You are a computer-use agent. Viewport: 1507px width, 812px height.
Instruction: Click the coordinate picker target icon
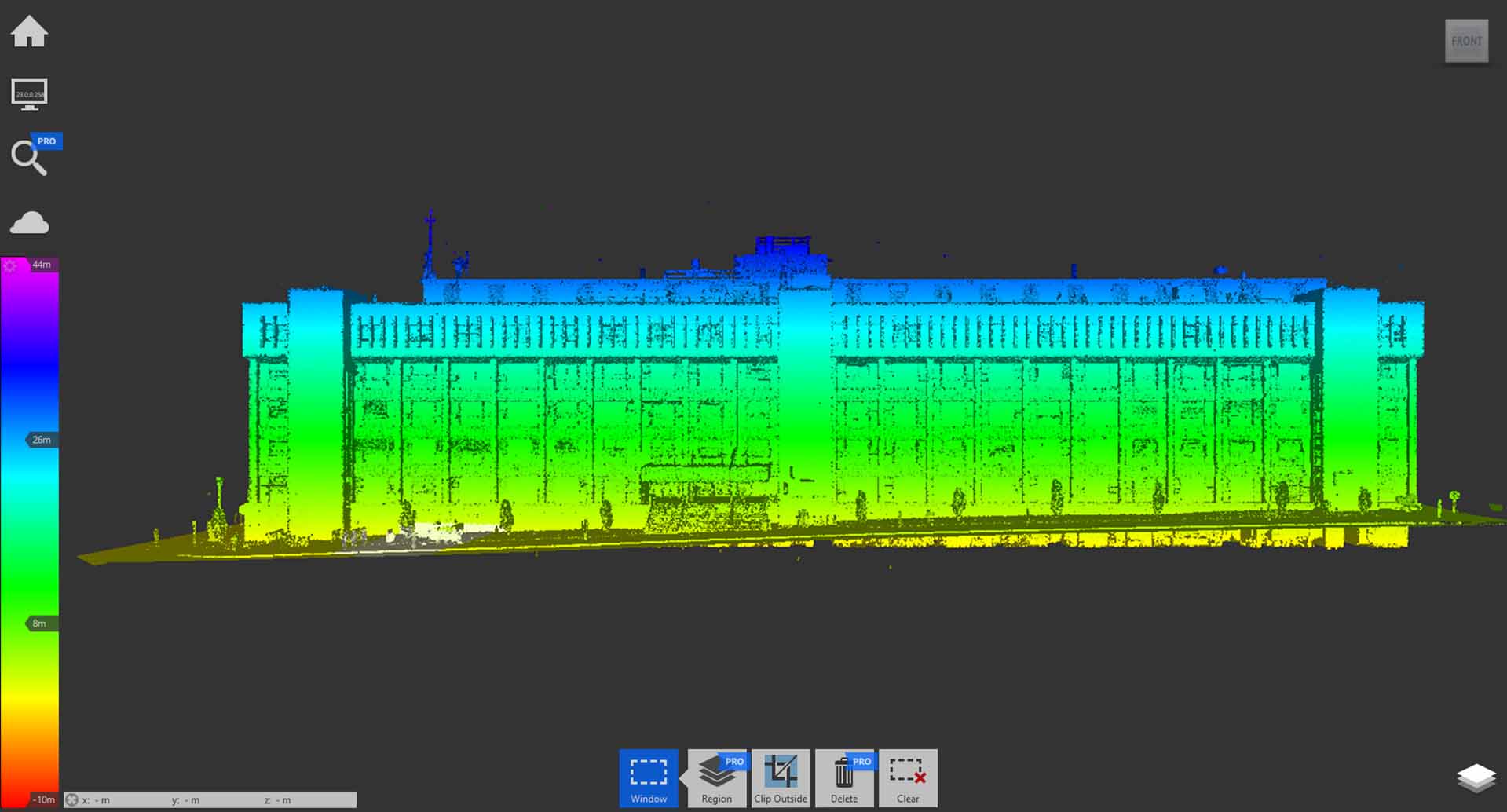(x=71, y=799)
